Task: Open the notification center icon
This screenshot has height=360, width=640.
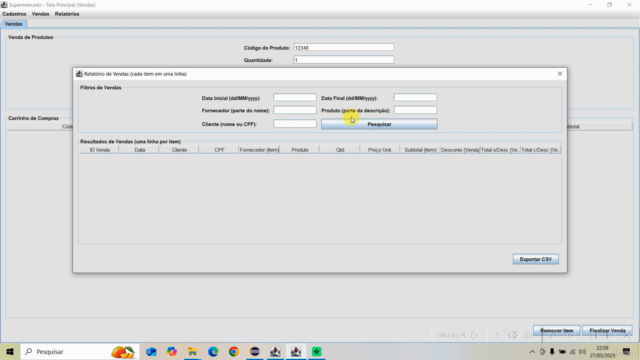Action: coord(627,352)
